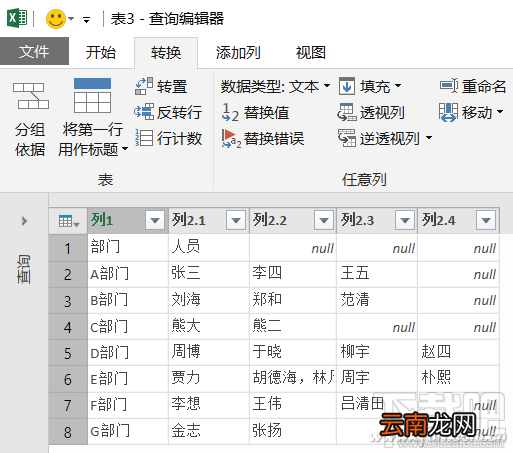Open the 列2.2 column filter dropdown
513x453 pixels.
coord(324,220)
